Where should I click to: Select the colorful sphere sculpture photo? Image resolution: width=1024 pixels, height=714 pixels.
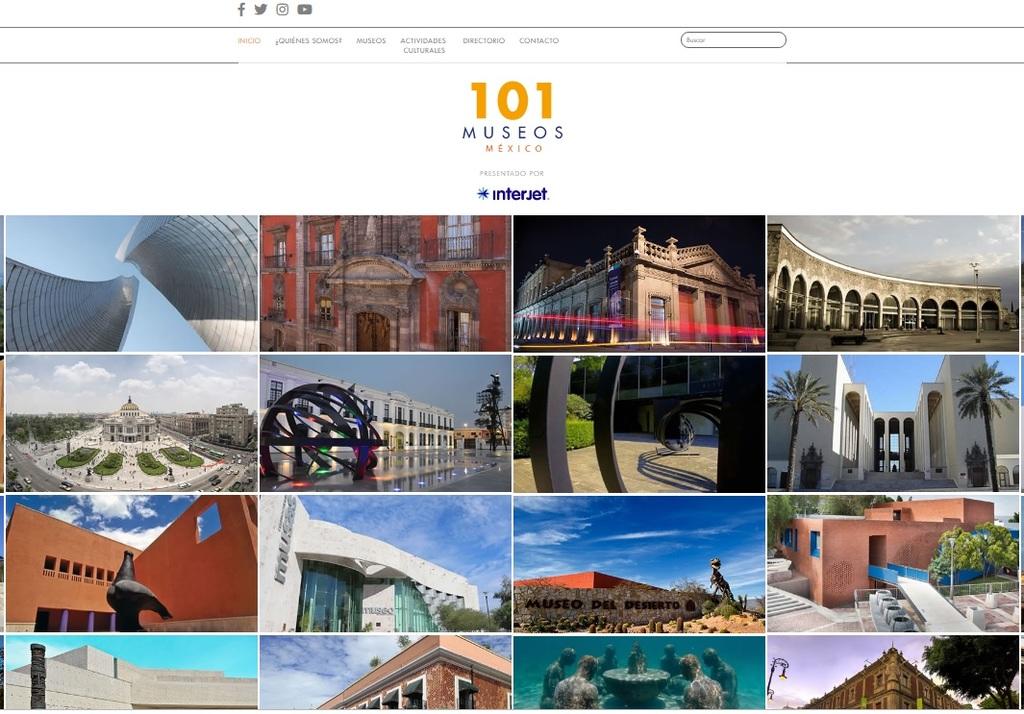(385, 423)
